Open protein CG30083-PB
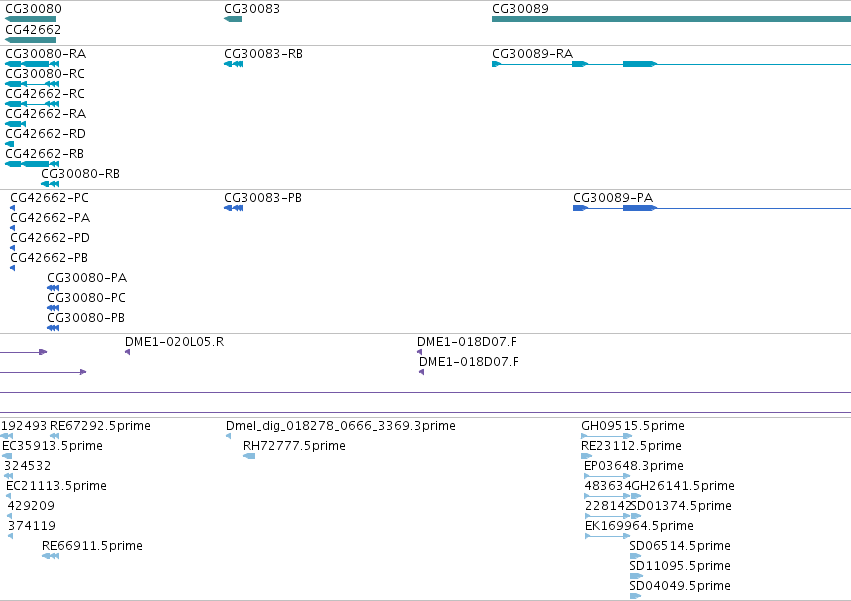Screen dimensions: 851x601 pyautogui.click(x=263, y=198)
